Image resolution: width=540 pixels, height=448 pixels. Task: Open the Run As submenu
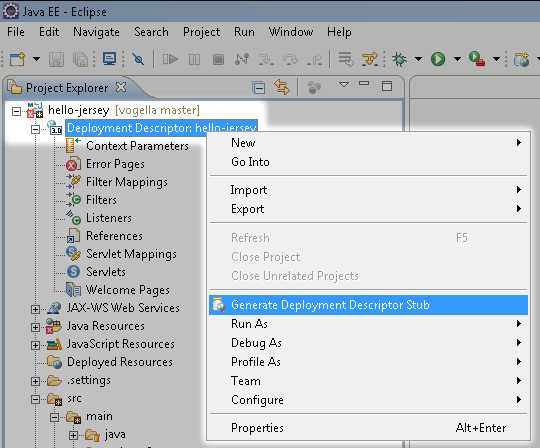click(368, 324)
